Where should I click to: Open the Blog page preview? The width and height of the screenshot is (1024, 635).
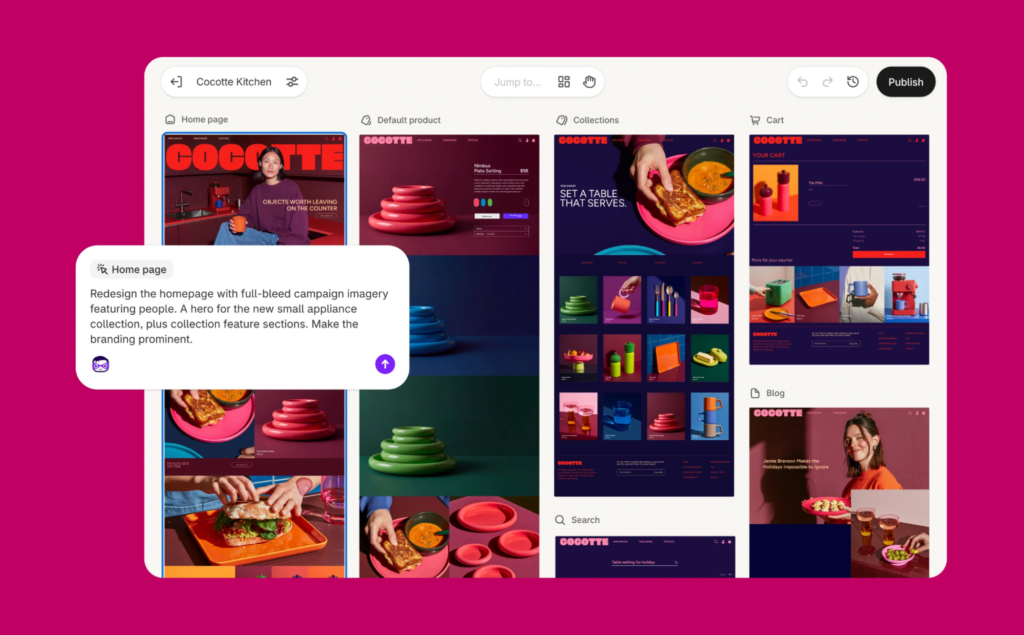839,493
